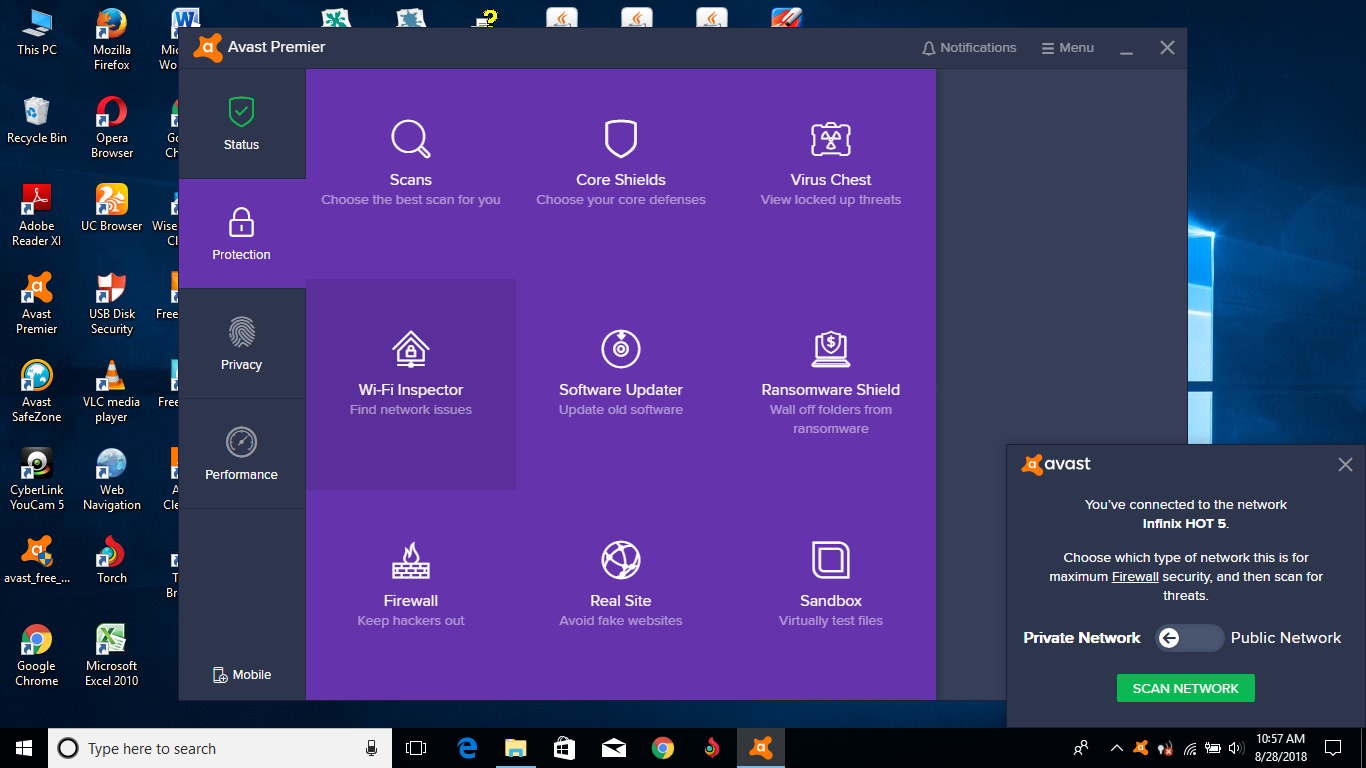This screenshot has width=1366, height=768.
Task: Select the Web Navigation desktop icon
Action: 112,479
